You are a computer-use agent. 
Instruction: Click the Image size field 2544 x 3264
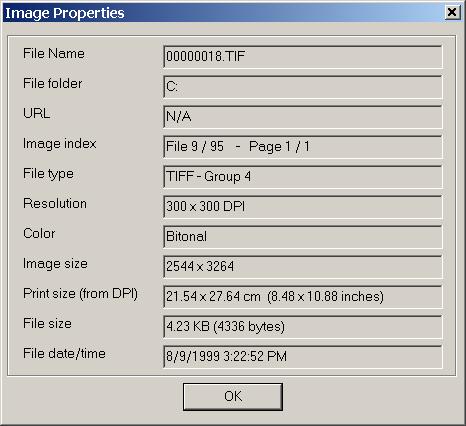(x=303, y=267)
